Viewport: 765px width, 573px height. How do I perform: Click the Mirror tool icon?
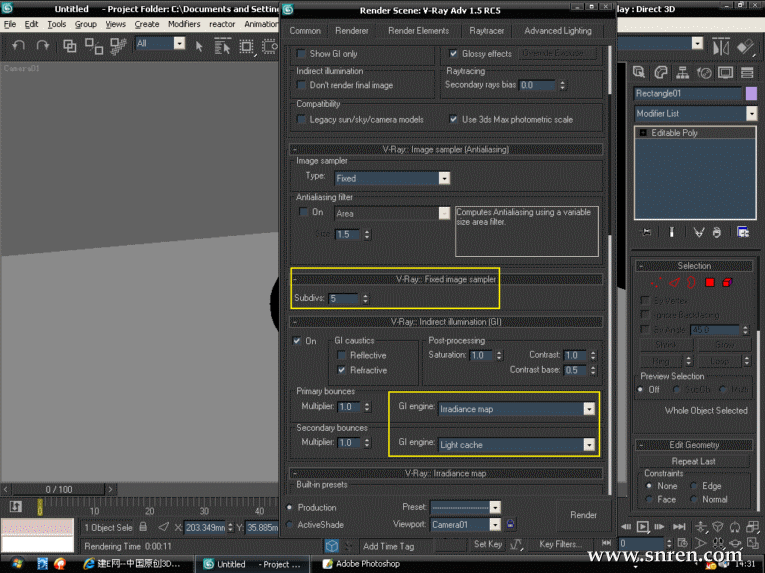(x=721, y=47)
